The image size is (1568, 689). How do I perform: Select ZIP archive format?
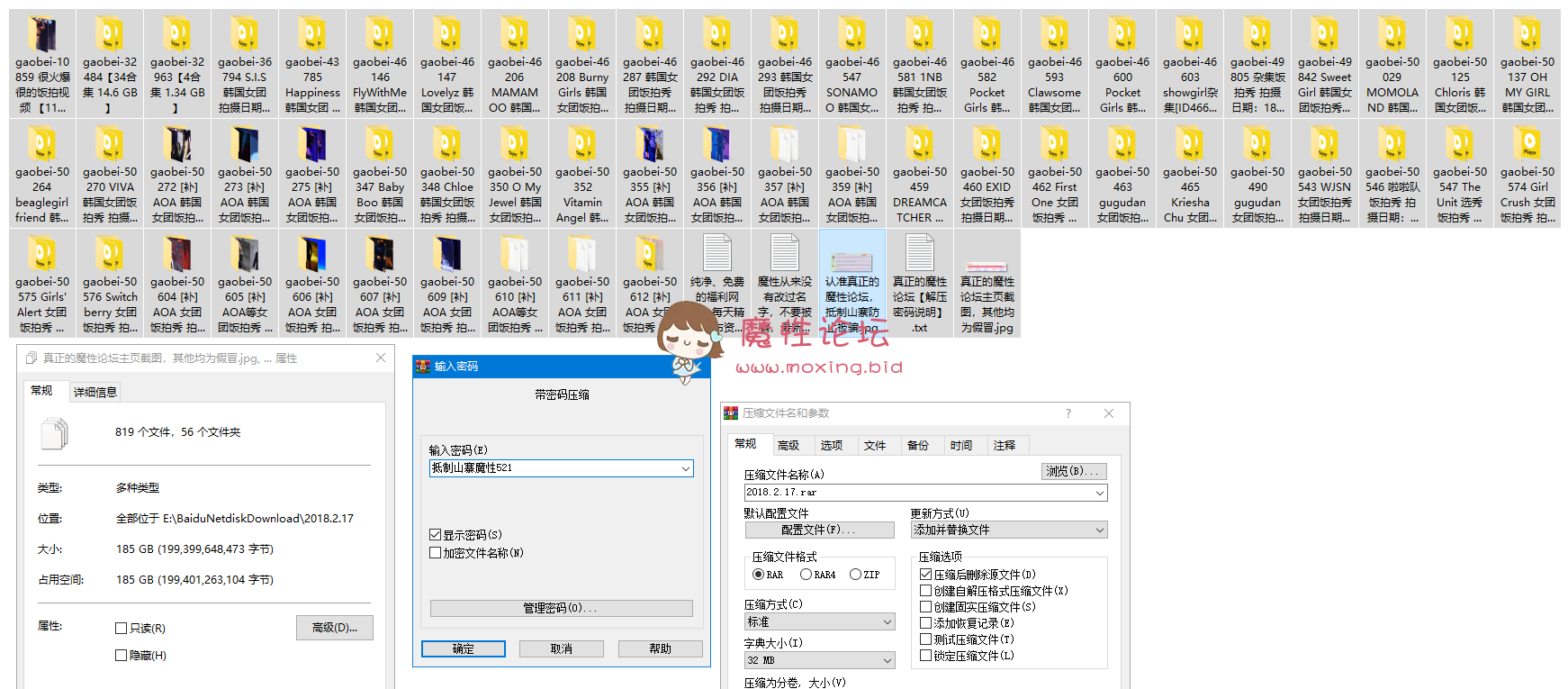click(855, 575)
